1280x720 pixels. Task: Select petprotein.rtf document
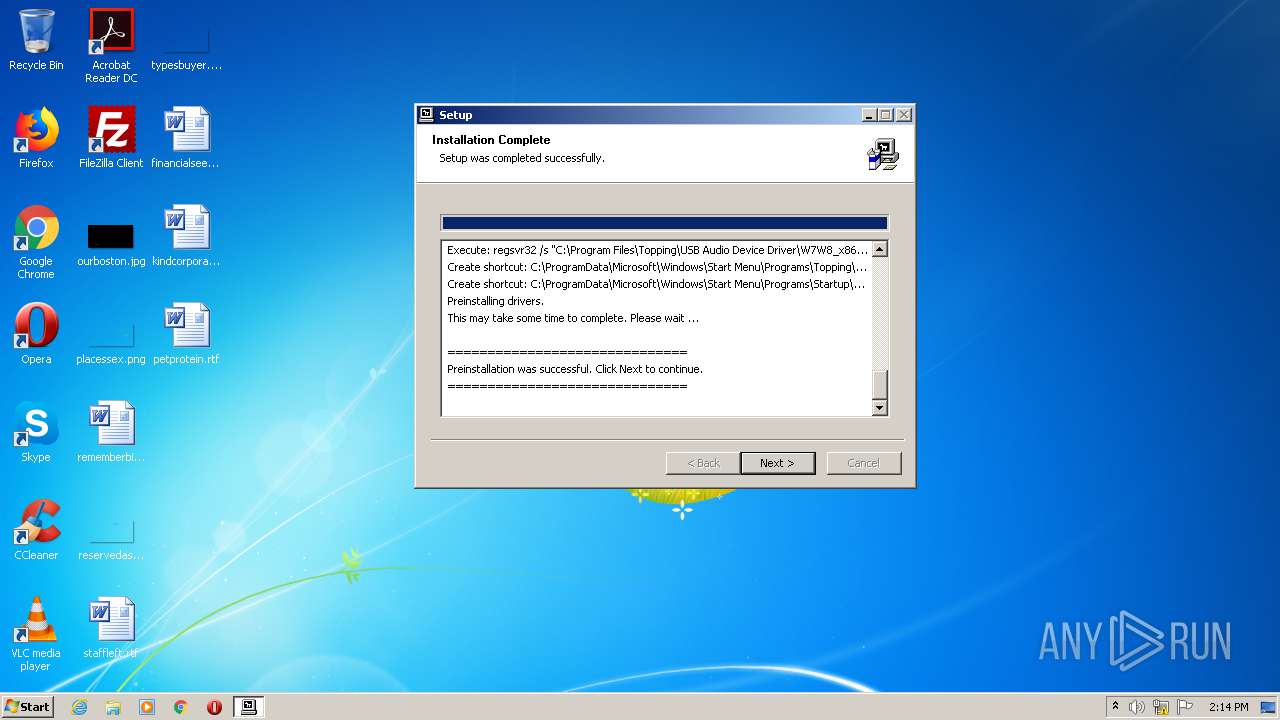pyautogui.click(x=186, y=334)
